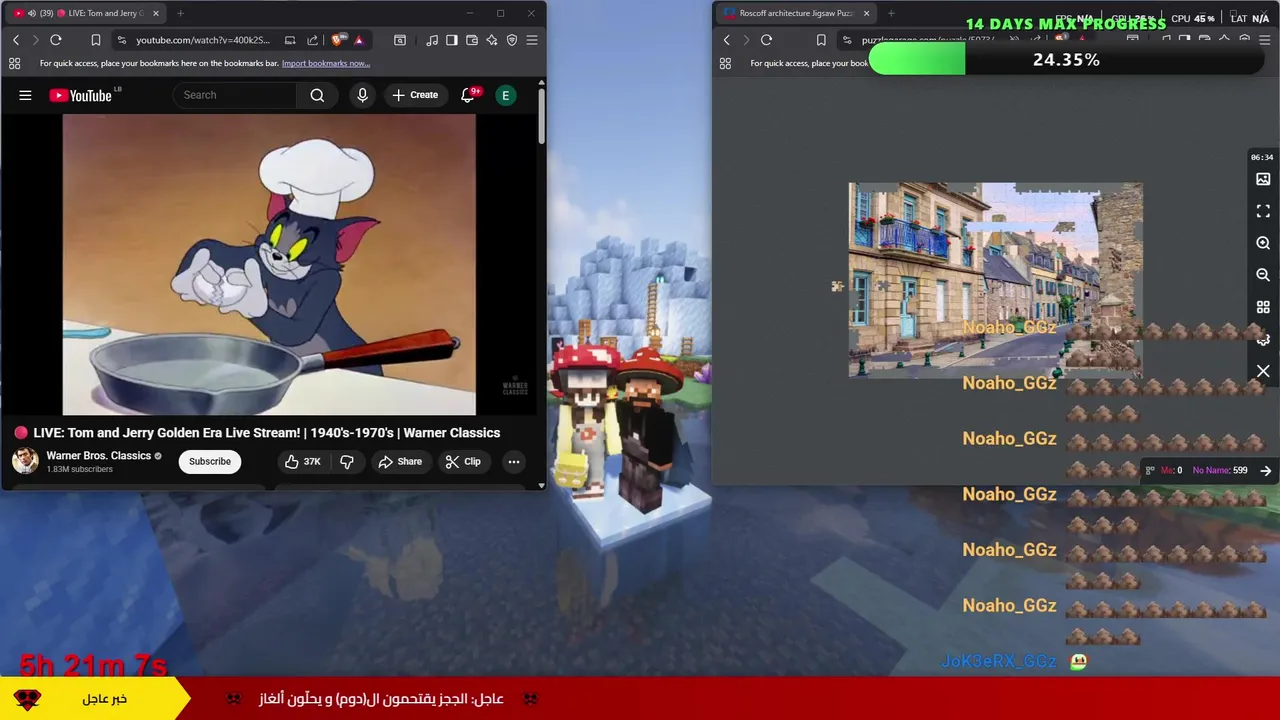
Task: Open site settings icon in YouTube address bar
Action: coord(122,40)
